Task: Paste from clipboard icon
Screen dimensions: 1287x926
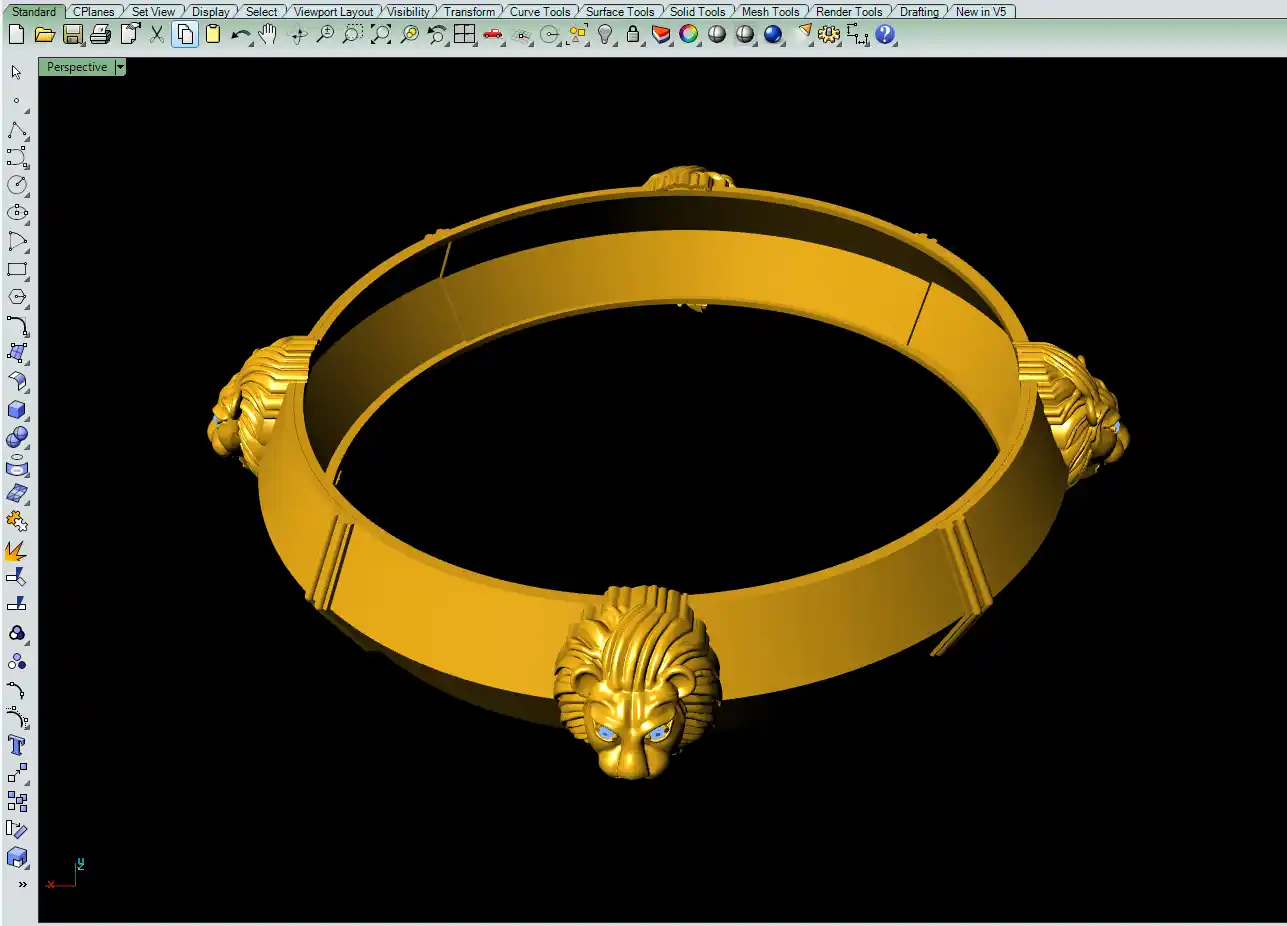Action: [x=213, y=34]
